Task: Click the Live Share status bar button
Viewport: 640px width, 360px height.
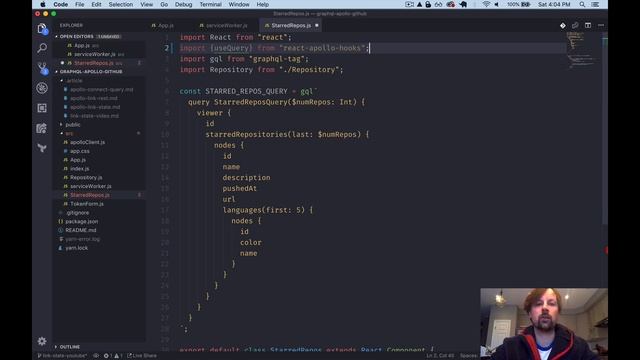Action: (142, 356)
